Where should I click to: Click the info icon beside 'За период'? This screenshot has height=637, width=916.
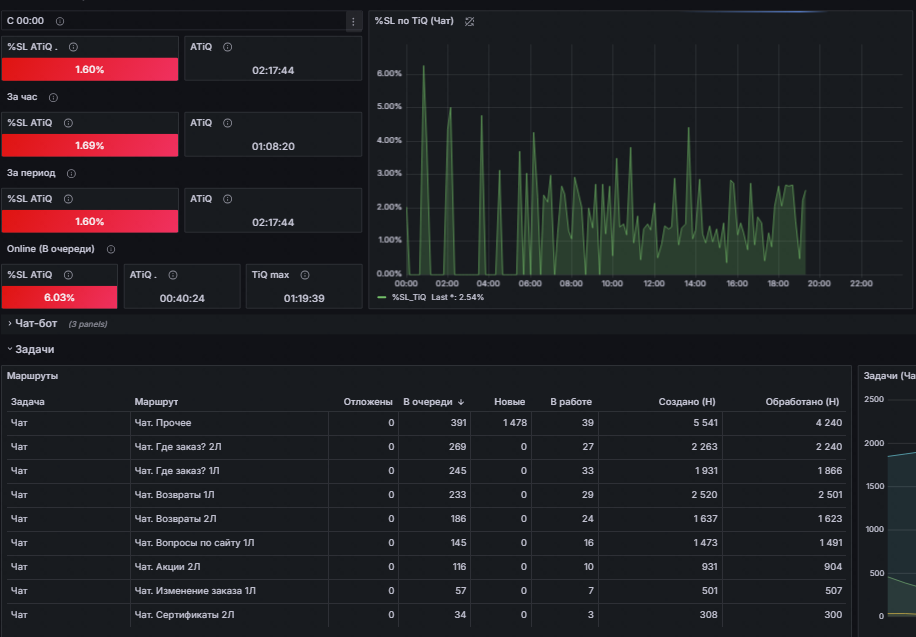(71, 174)
